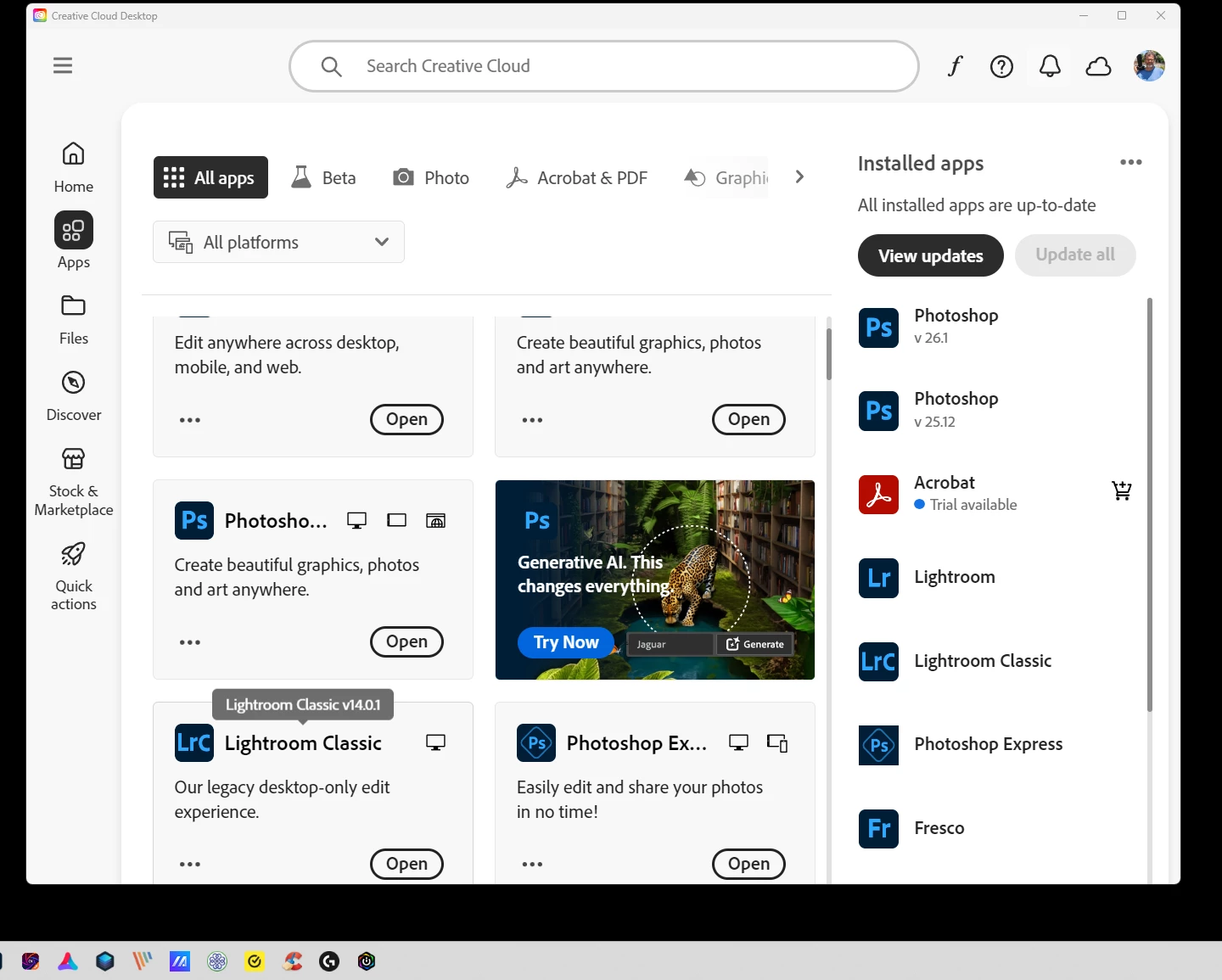Open Discover in the sidebar

(74, 395)
